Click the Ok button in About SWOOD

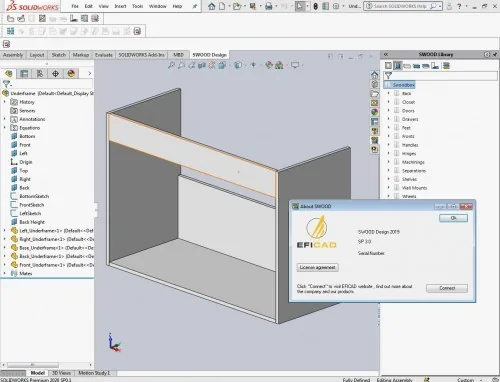(x=453, y=218)
